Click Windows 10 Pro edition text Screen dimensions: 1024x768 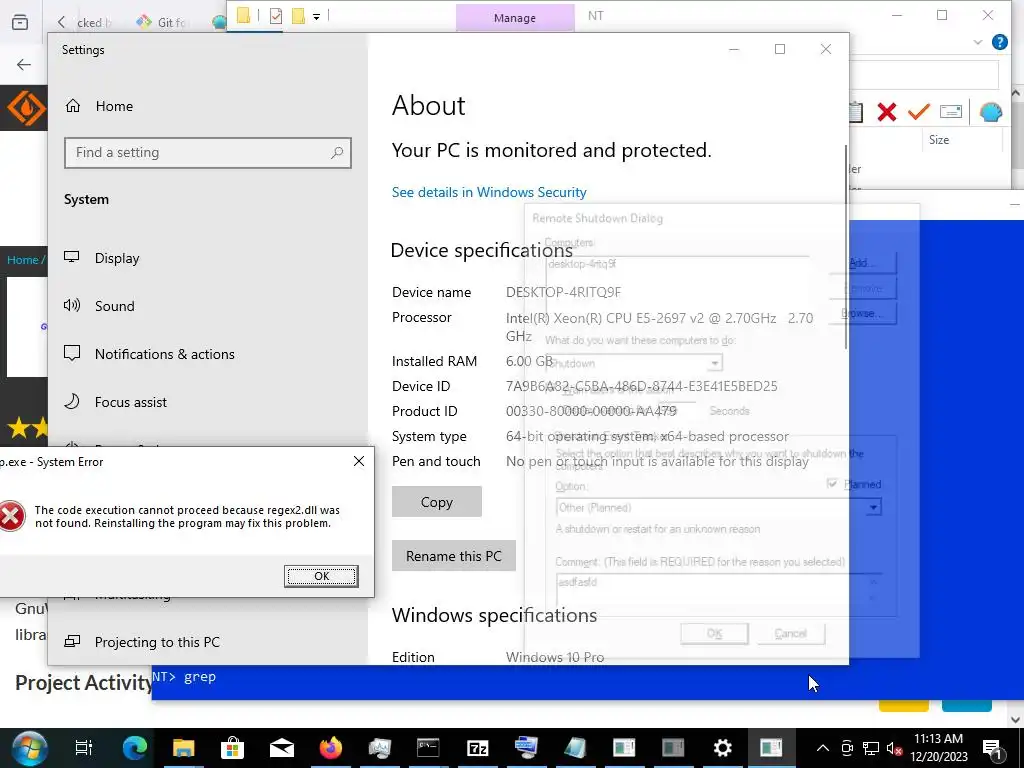coord(554,657)
